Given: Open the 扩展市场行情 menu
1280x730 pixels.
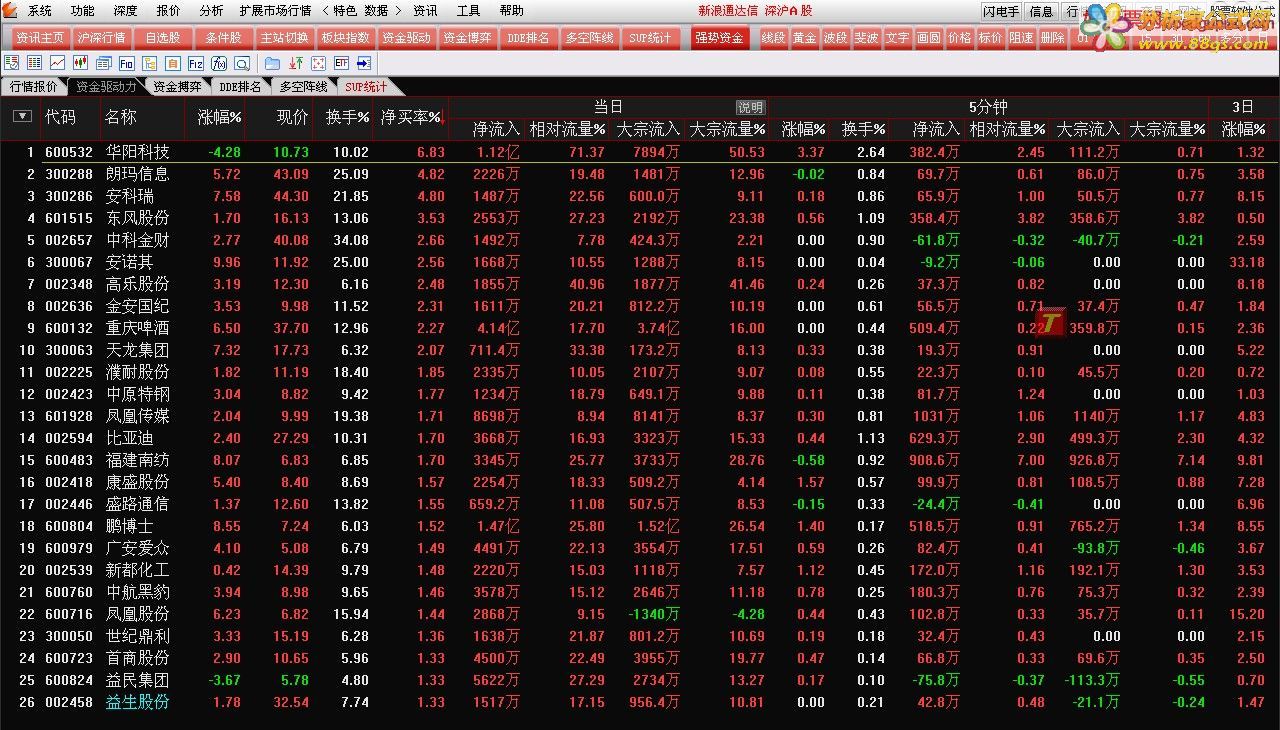Looking at the screenshot, I should [275, 11].
